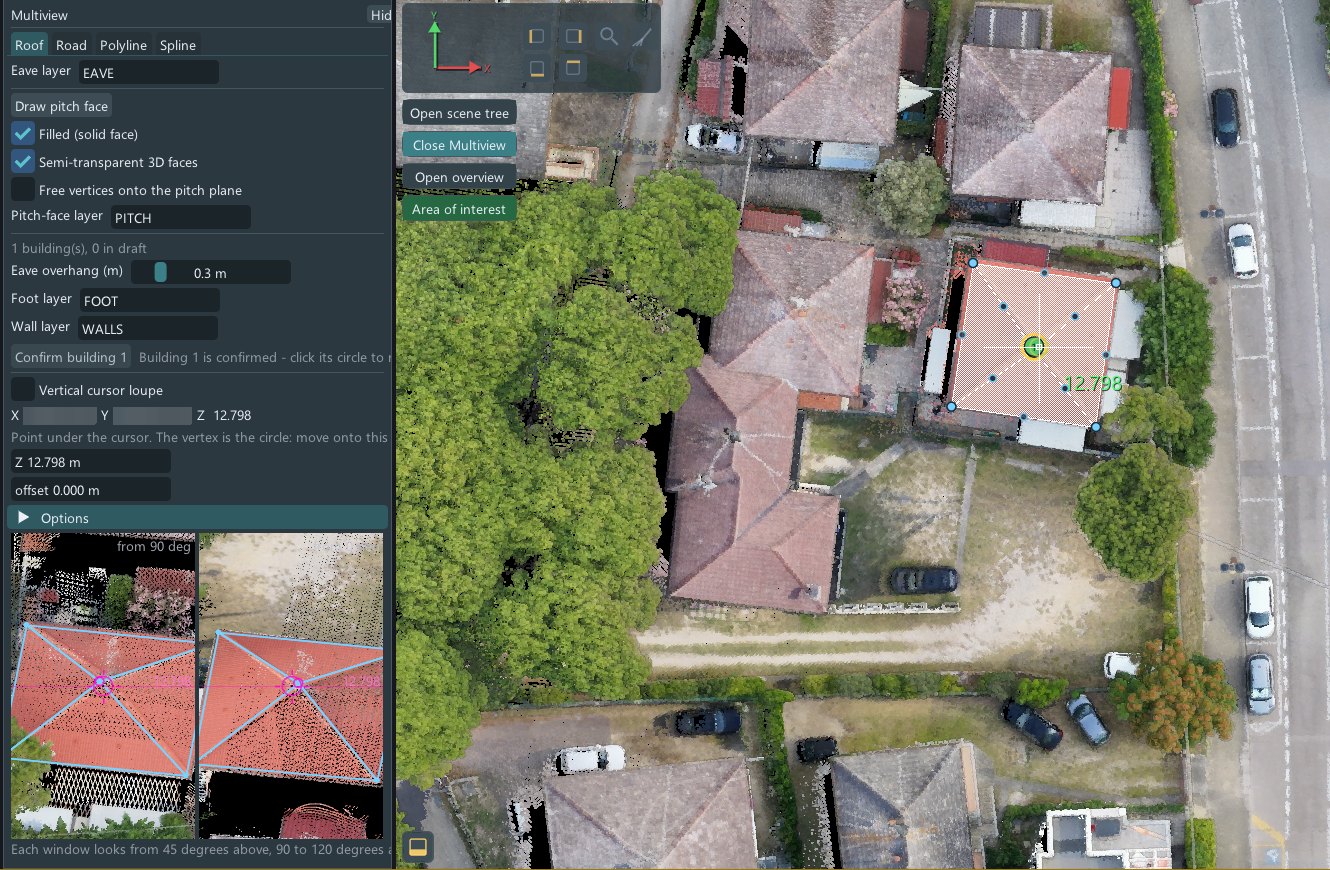
Task: Click the X coordinate field
Action: (58, 415)
